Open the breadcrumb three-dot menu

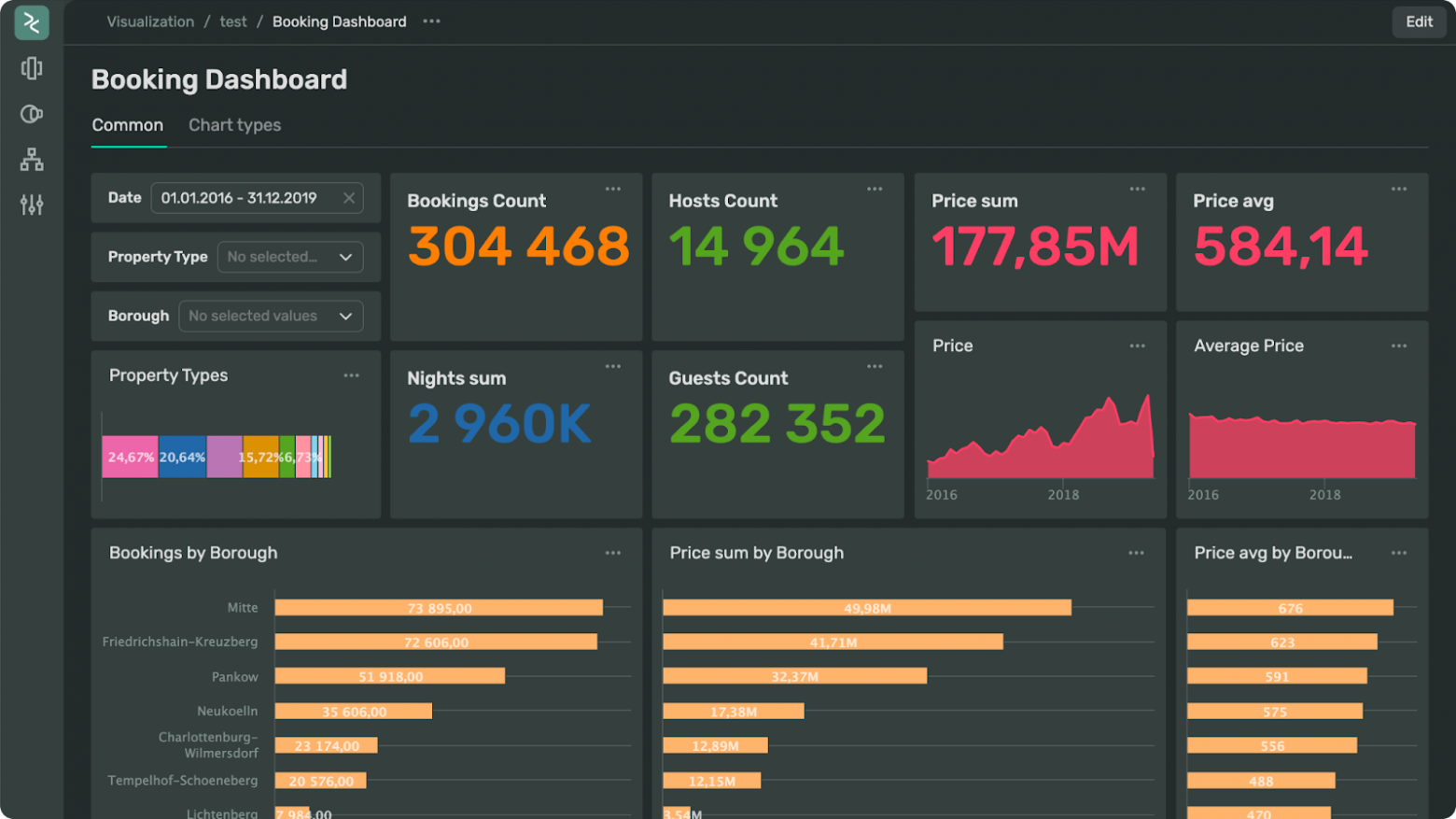[x=431, y=21]
